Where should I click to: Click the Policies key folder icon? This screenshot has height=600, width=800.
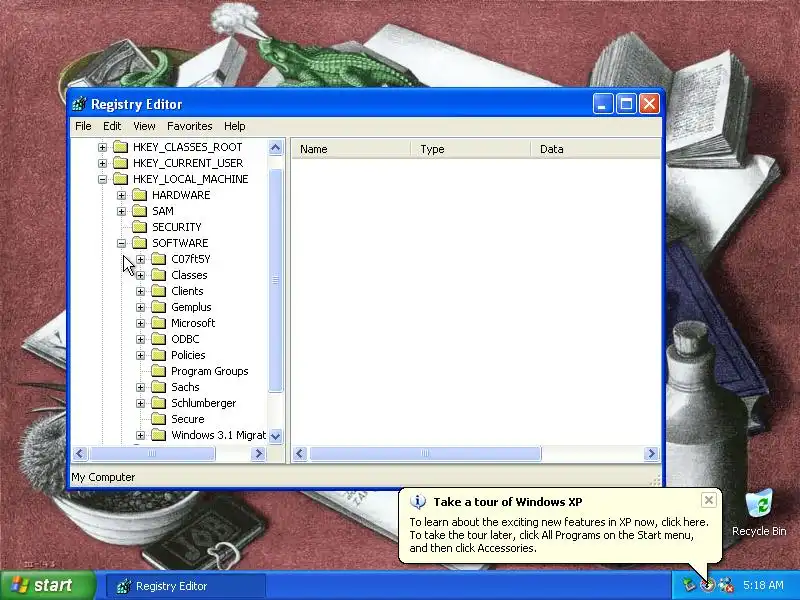click(159, 355)
